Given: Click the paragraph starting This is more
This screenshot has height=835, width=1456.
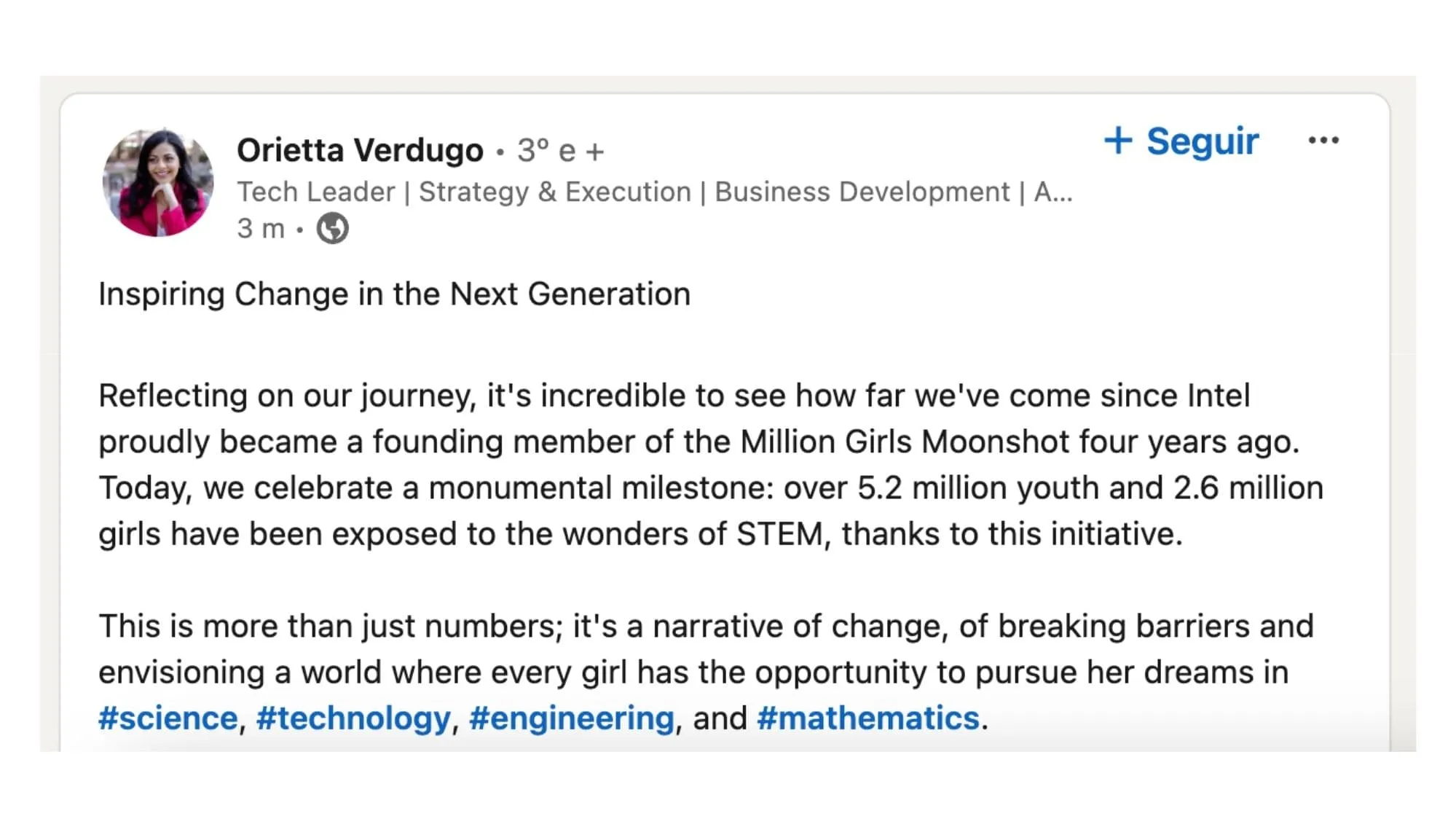Looking at the screenshot, I should click(706, 672).
